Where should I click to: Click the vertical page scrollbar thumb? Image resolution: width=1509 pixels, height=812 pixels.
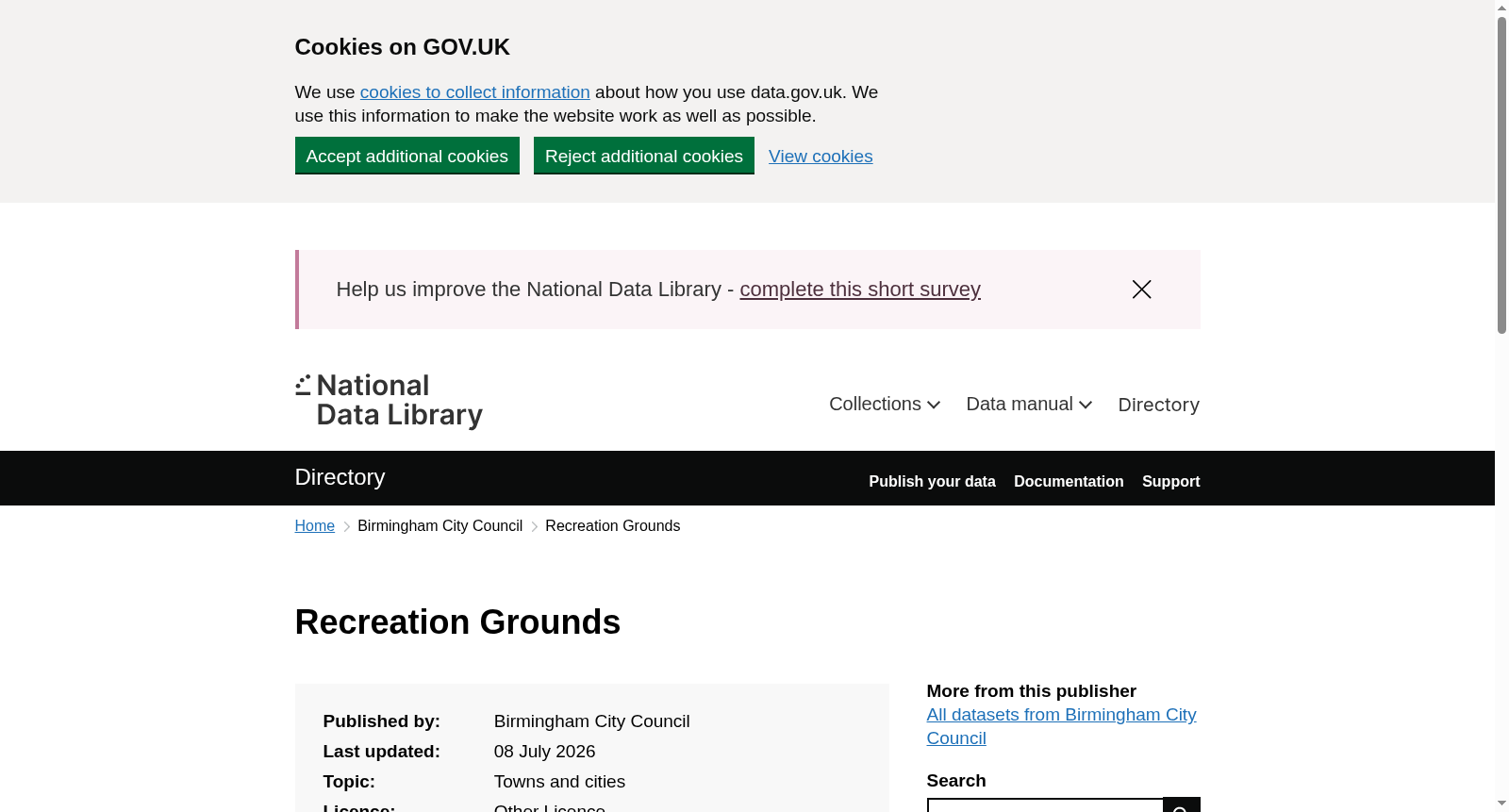coord(1501,175)
